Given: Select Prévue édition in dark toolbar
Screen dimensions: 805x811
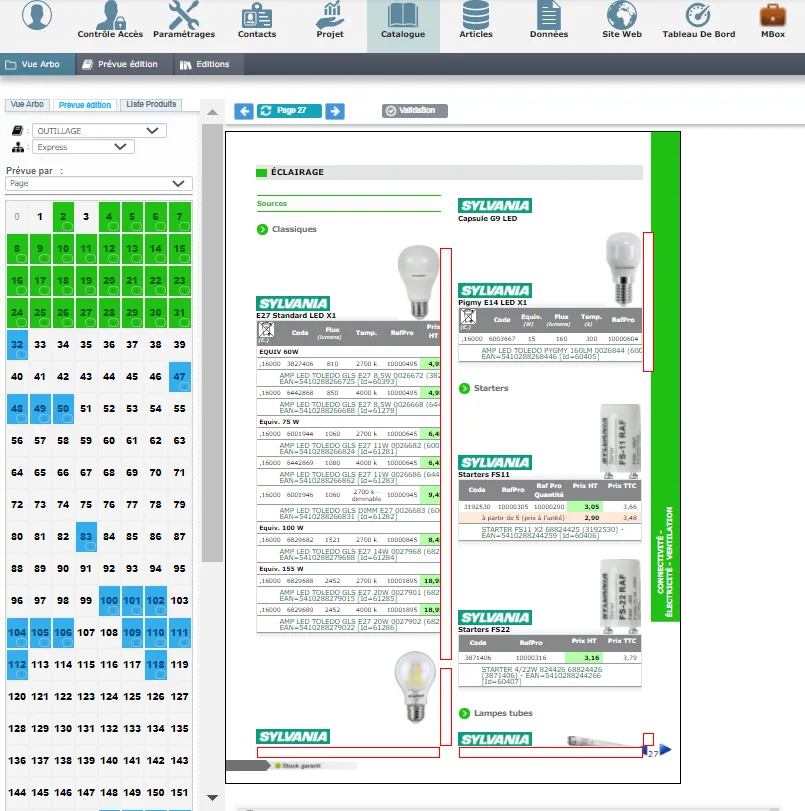Looking at the screenshot, I should pyautogui.click(x=124, y=64).
